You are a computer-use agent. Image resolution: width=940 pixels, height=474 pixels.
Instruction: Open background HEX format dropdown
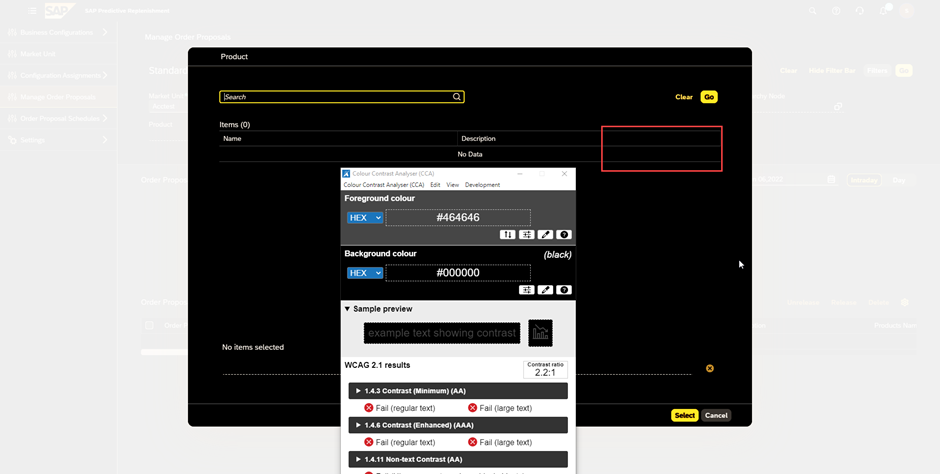(x=364, y=273)
